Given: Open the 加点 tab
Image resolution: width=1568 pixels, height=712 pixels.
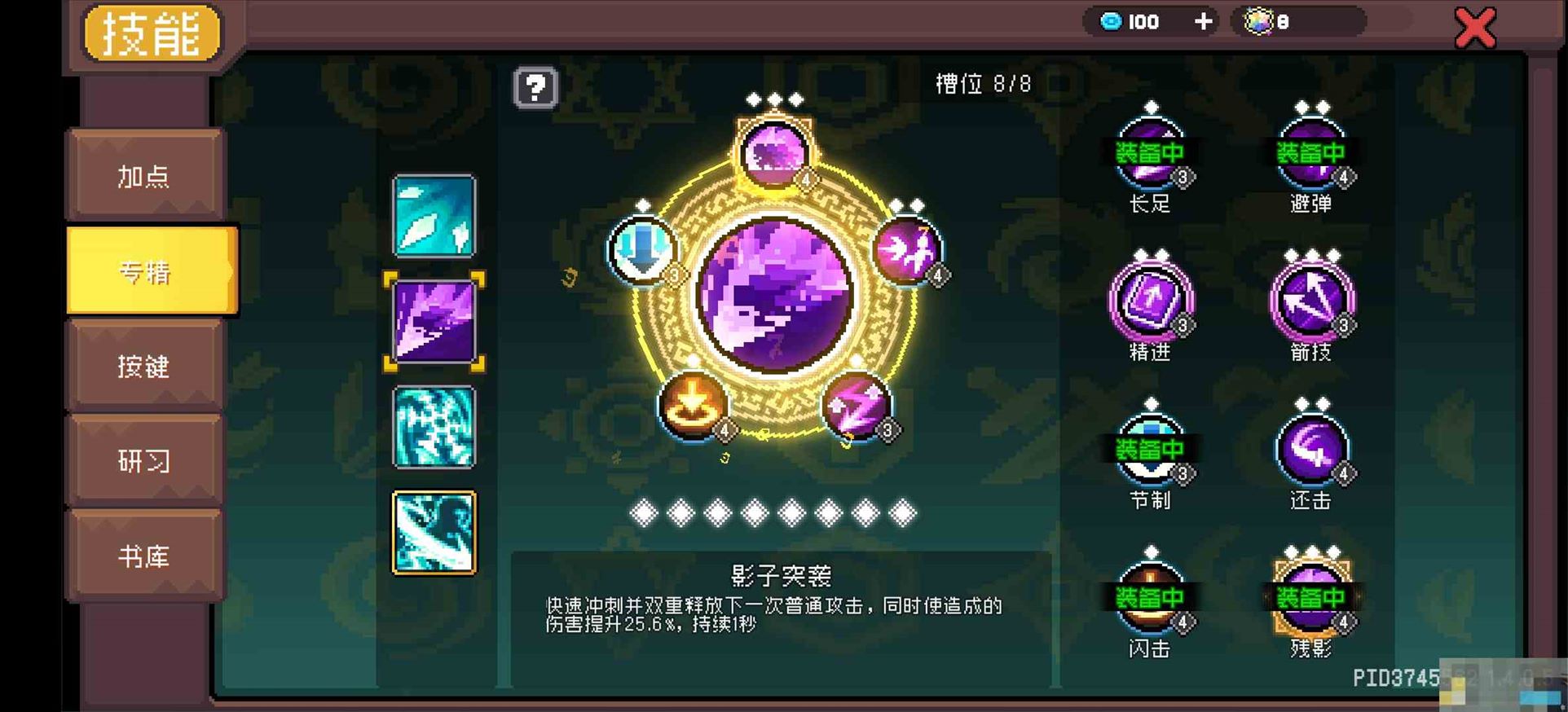Looking at the screenshot, I should click(144, 175).
